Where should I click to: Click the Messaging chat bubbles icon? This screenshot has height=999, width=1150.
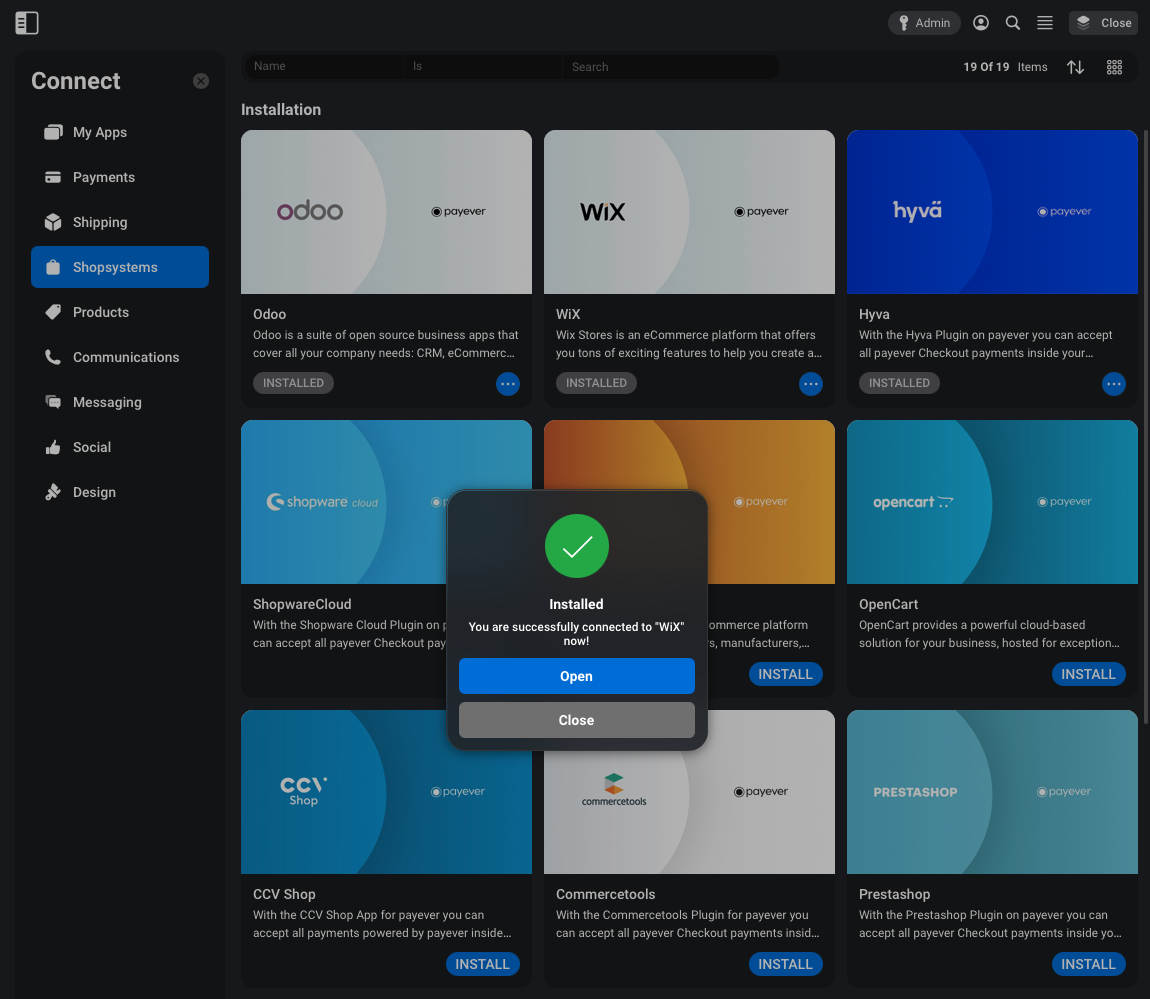[53, 402]
